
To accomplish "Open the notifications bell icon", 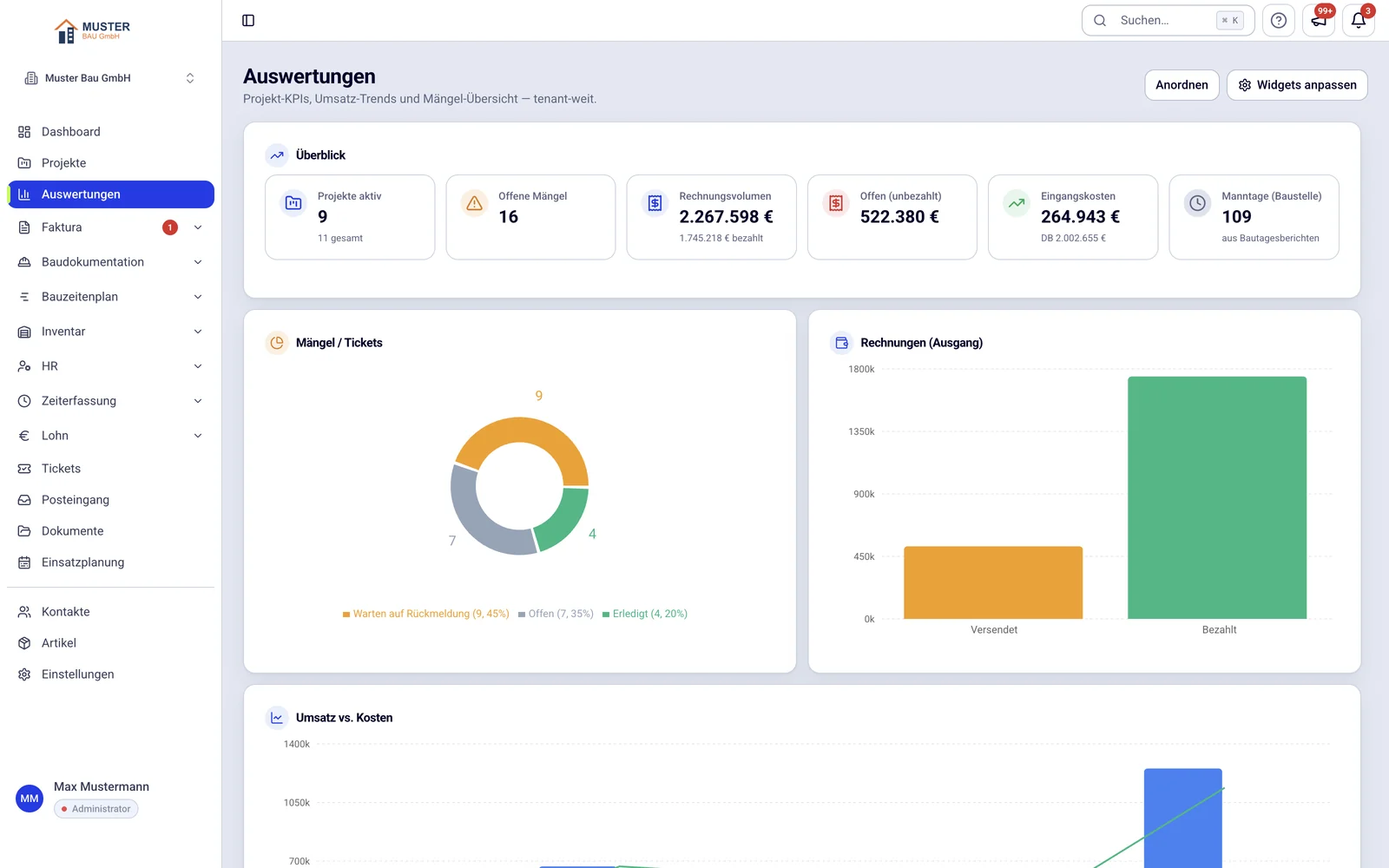I will coord(1359,21).
